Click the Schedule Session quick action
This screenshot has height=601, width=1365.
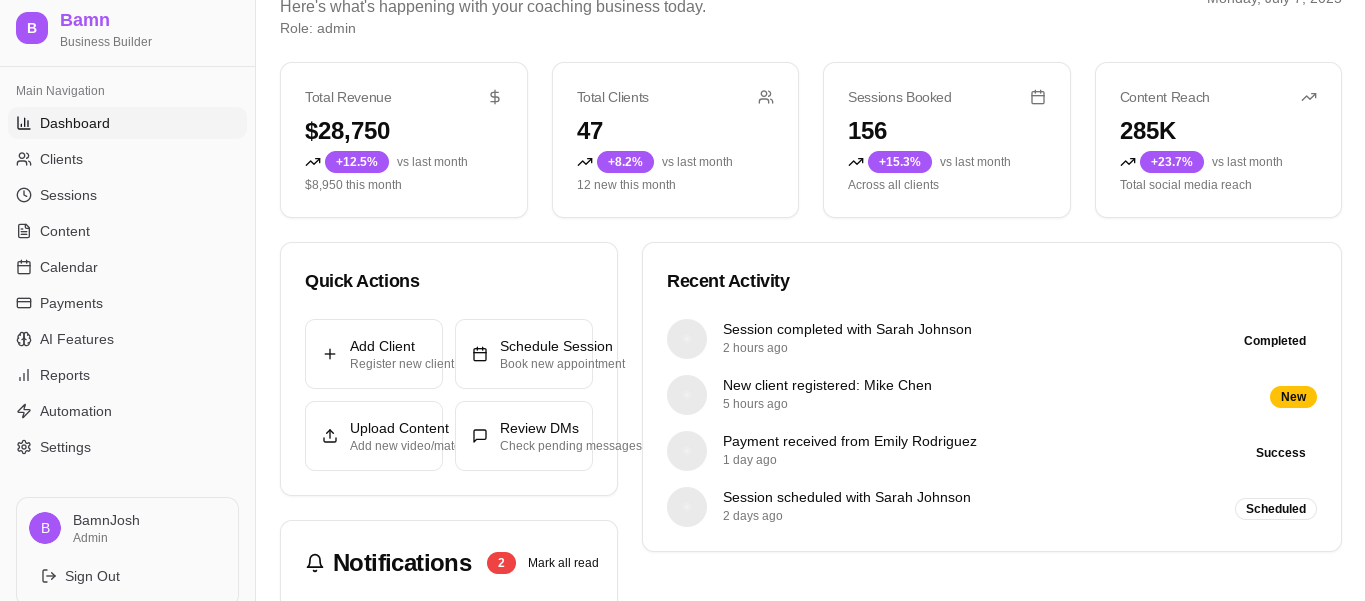[x=524, y=354]
